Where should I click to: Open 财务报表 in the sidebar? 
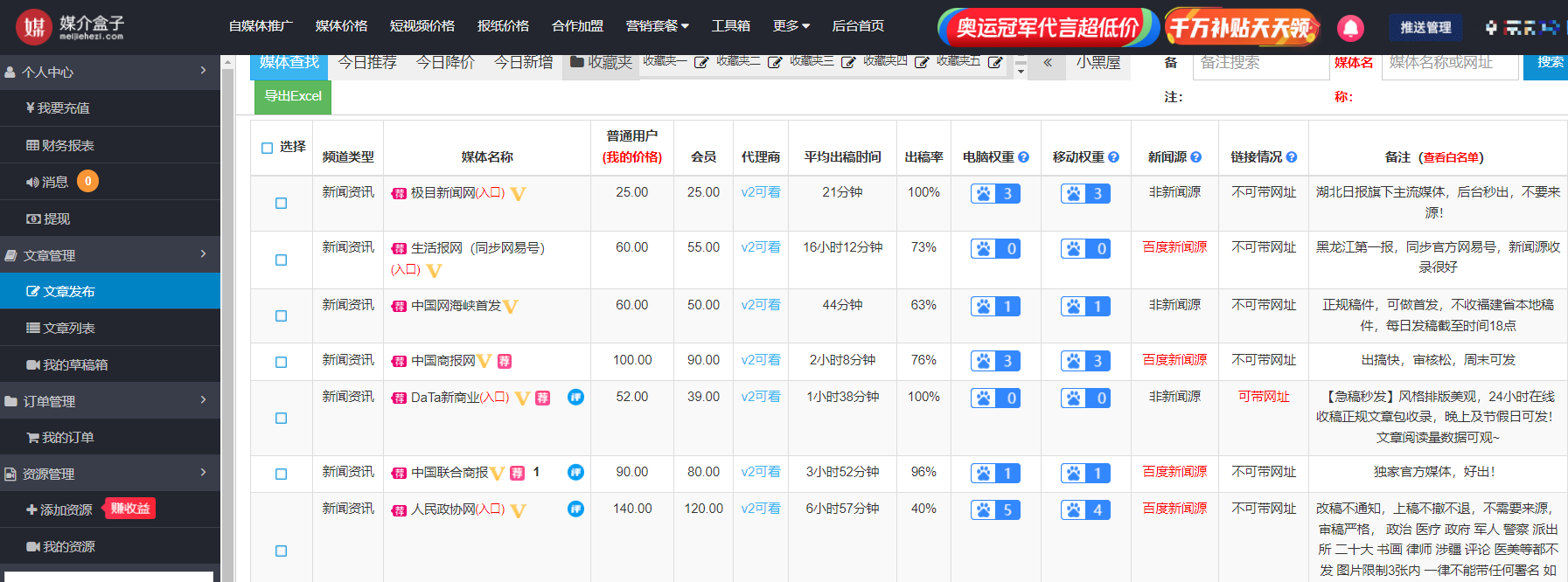click(110, 145)
